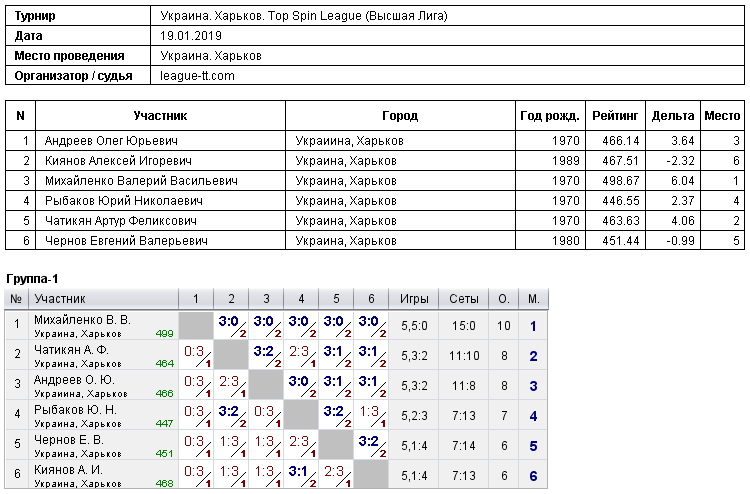Viewport: 750px width, 494px height.
Task: Select Михайленко В. В. in group table
Action: 82,319
